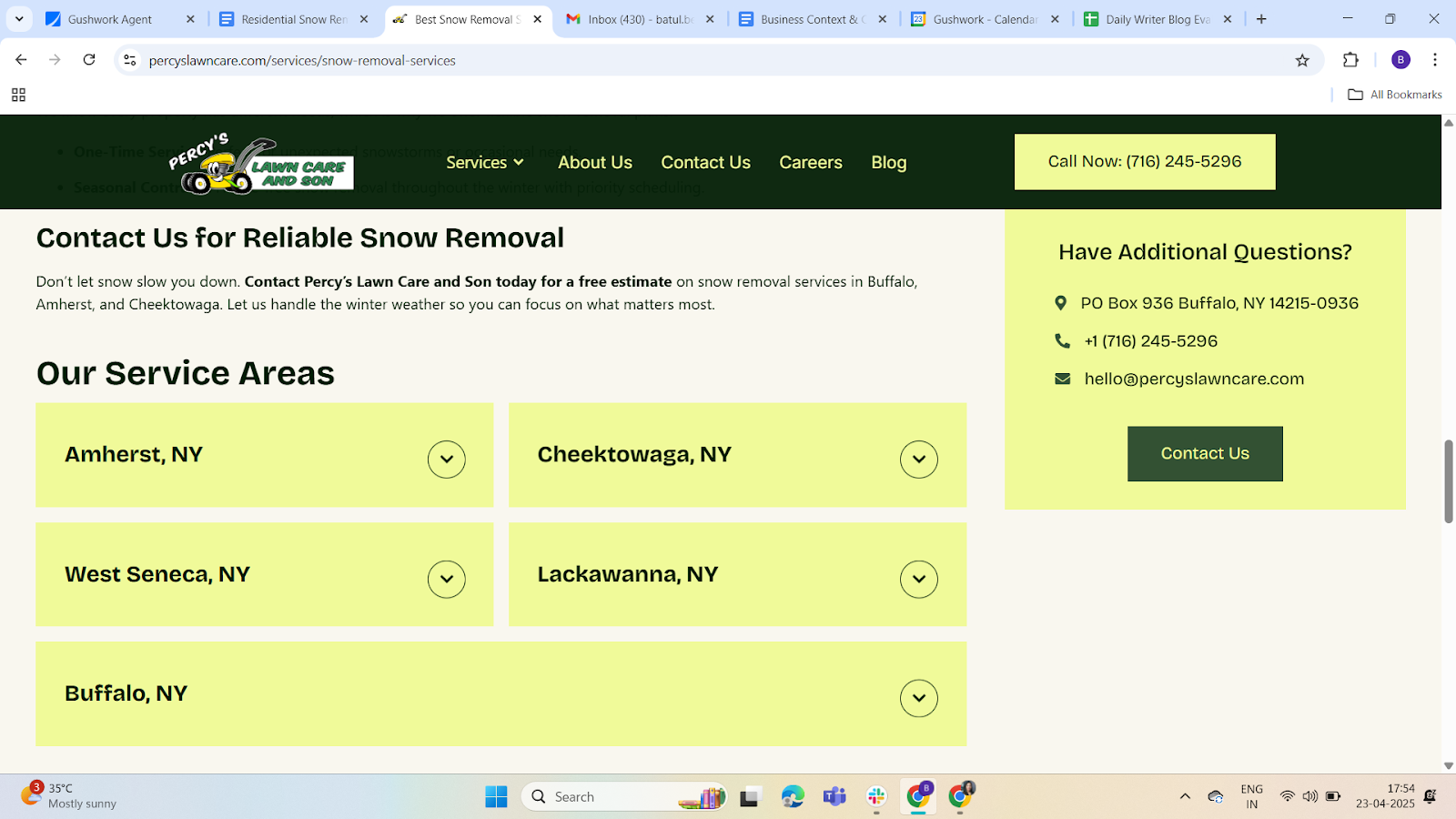Switch to Business Context document tab
Viewport: 1456px width, 819px height.
coord(813,19)
